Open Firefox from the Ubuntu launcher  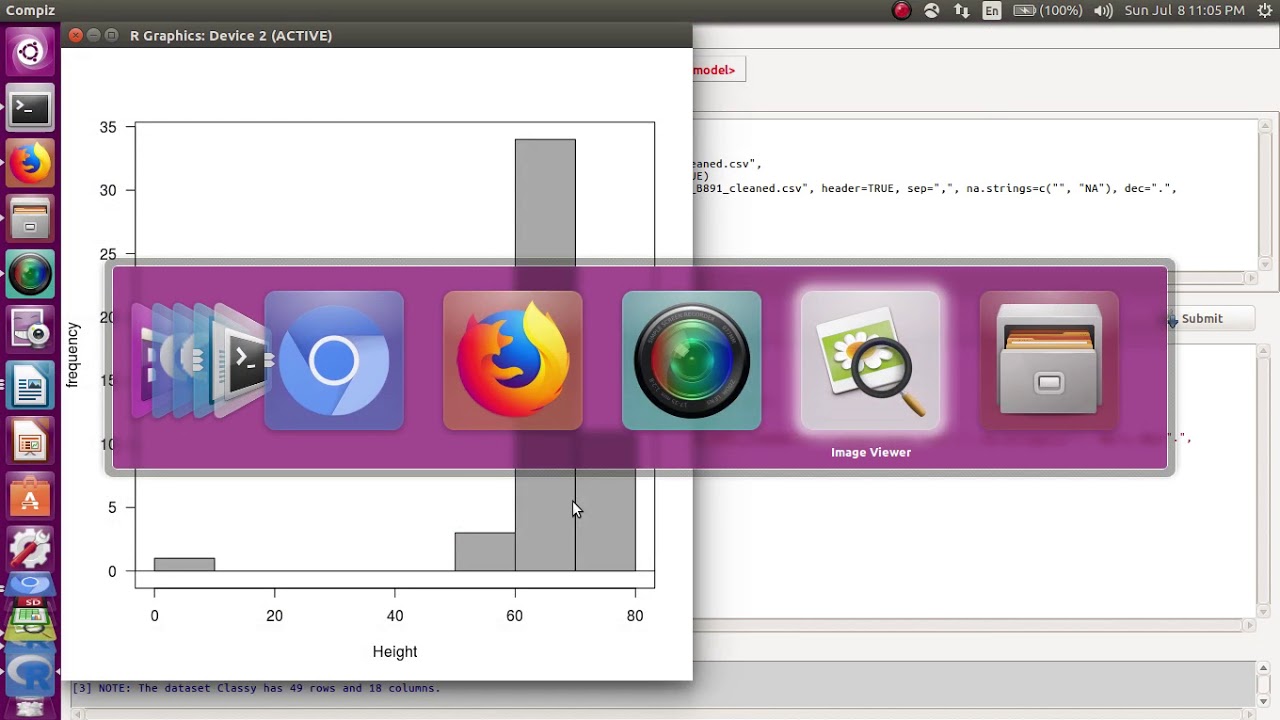[30, 162]
